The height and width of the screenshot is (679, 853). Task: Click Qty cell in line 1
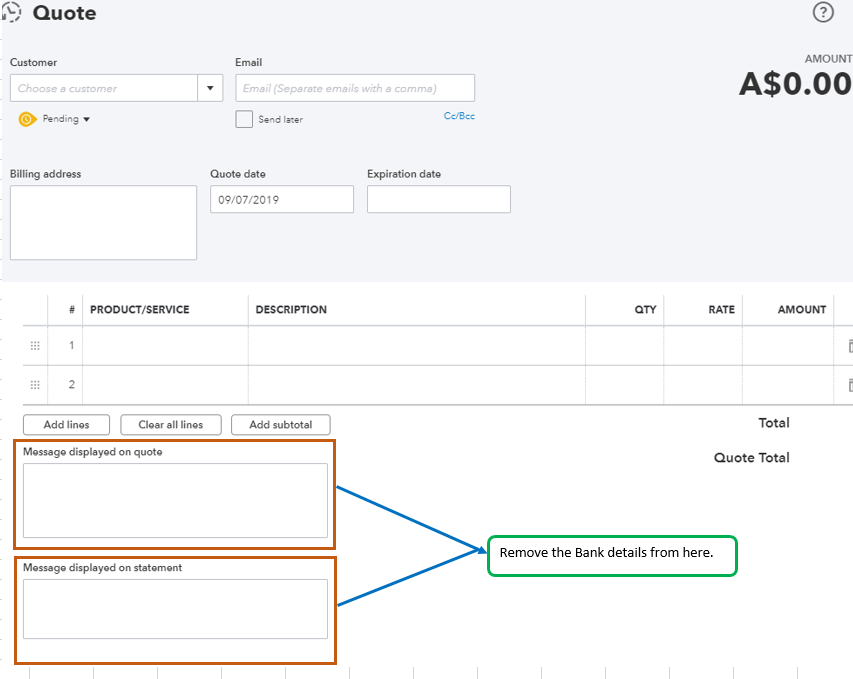625,345
